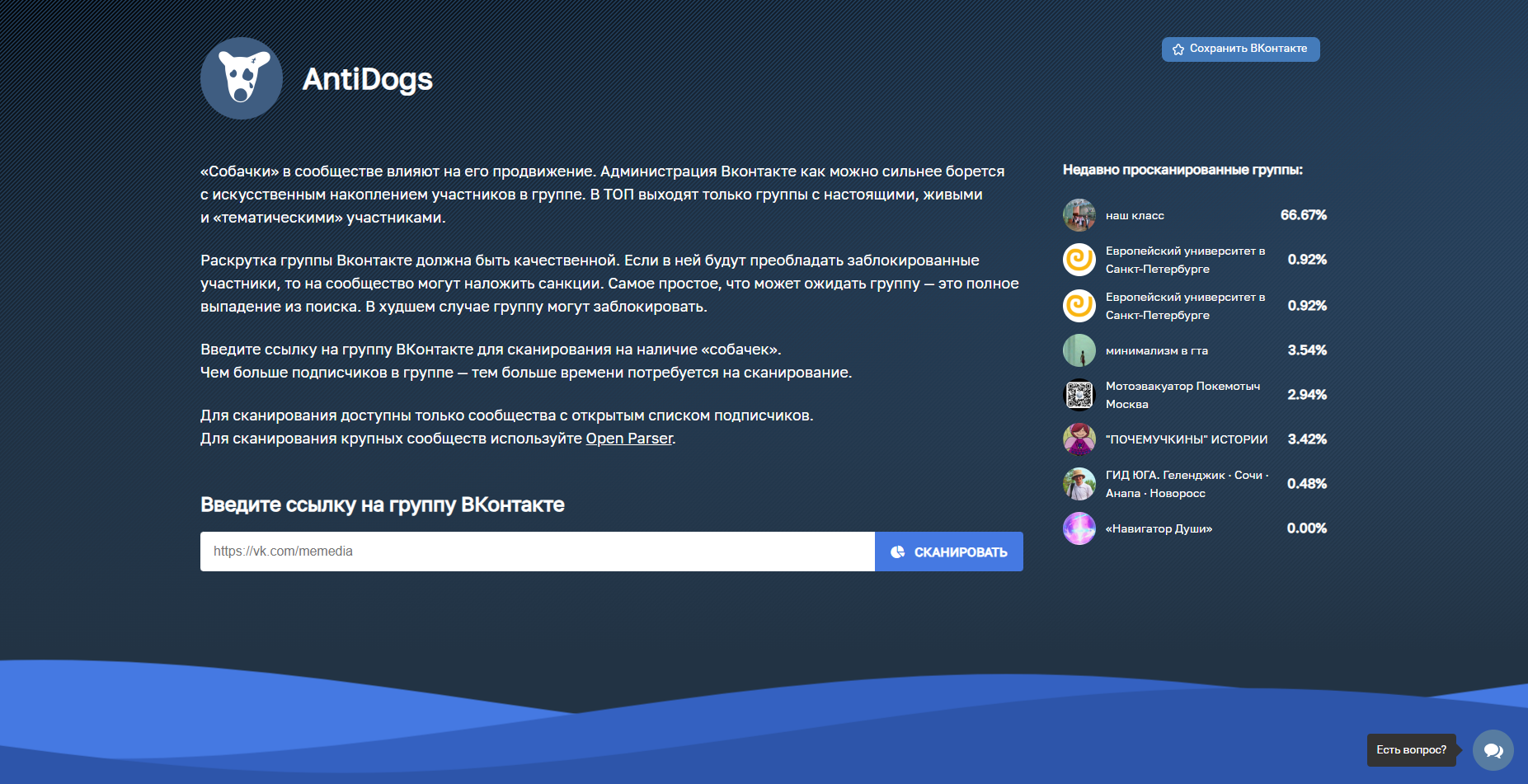This screenshot has height=784, width=1528.
Task: Start scan with the СКАНИРОВАТЬ button
Action: tap(949, 552)
